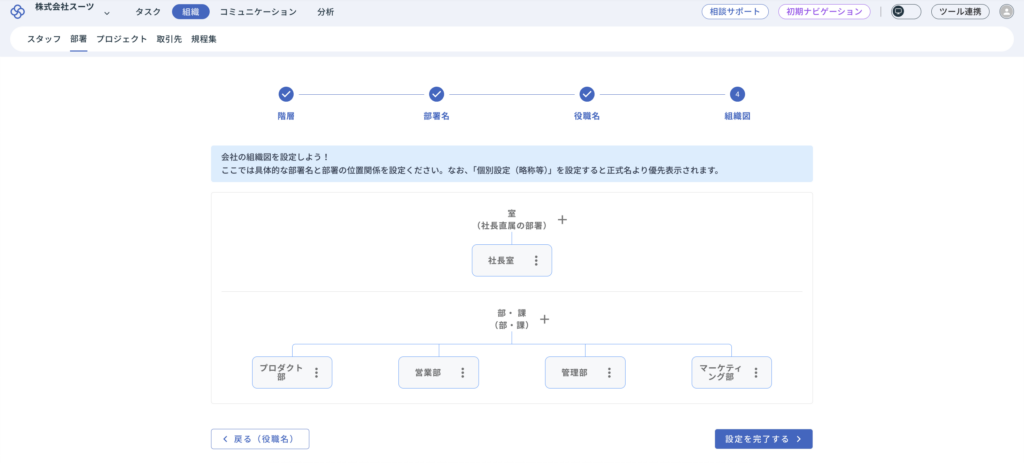Select the 管理部 department card

coord(585,373)
